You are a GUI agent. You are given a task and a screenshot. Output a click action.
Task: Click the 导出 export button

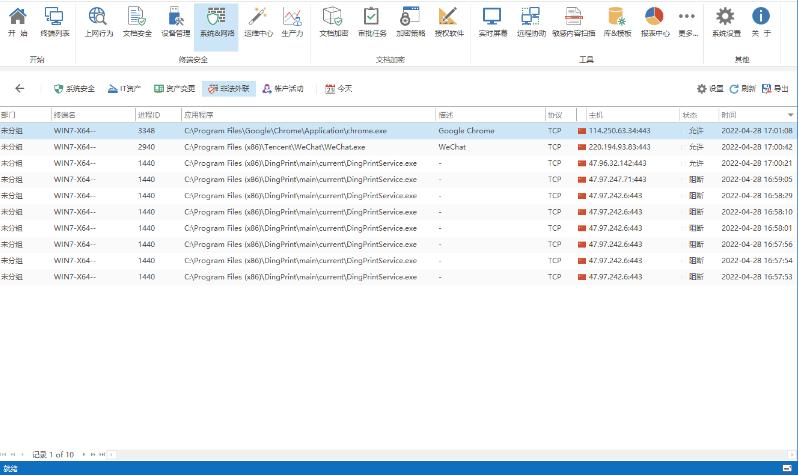(x=774, y=89)
